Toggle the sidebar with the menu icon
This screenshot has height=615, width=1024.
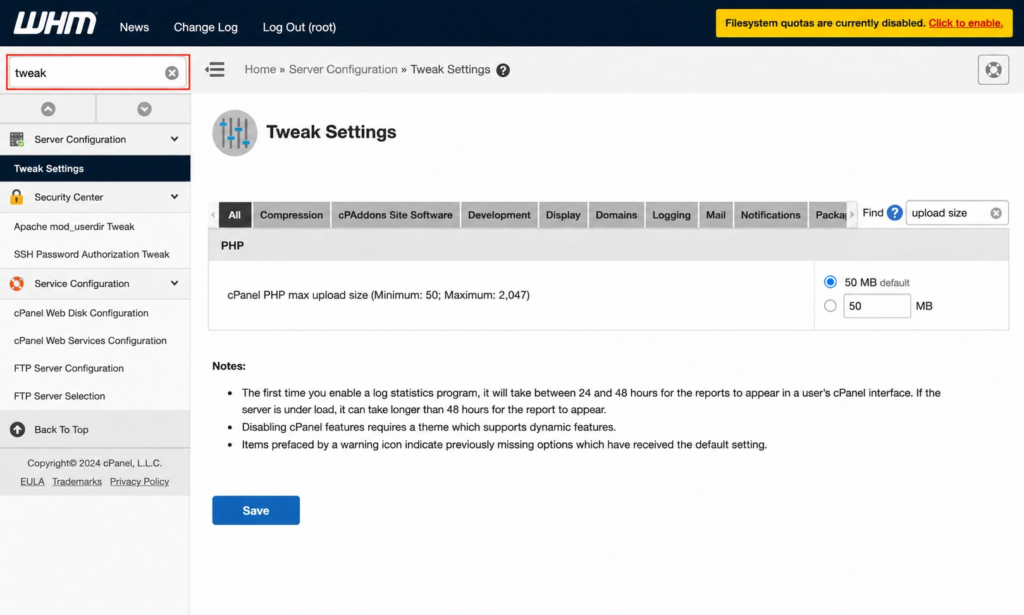point(215,69)
